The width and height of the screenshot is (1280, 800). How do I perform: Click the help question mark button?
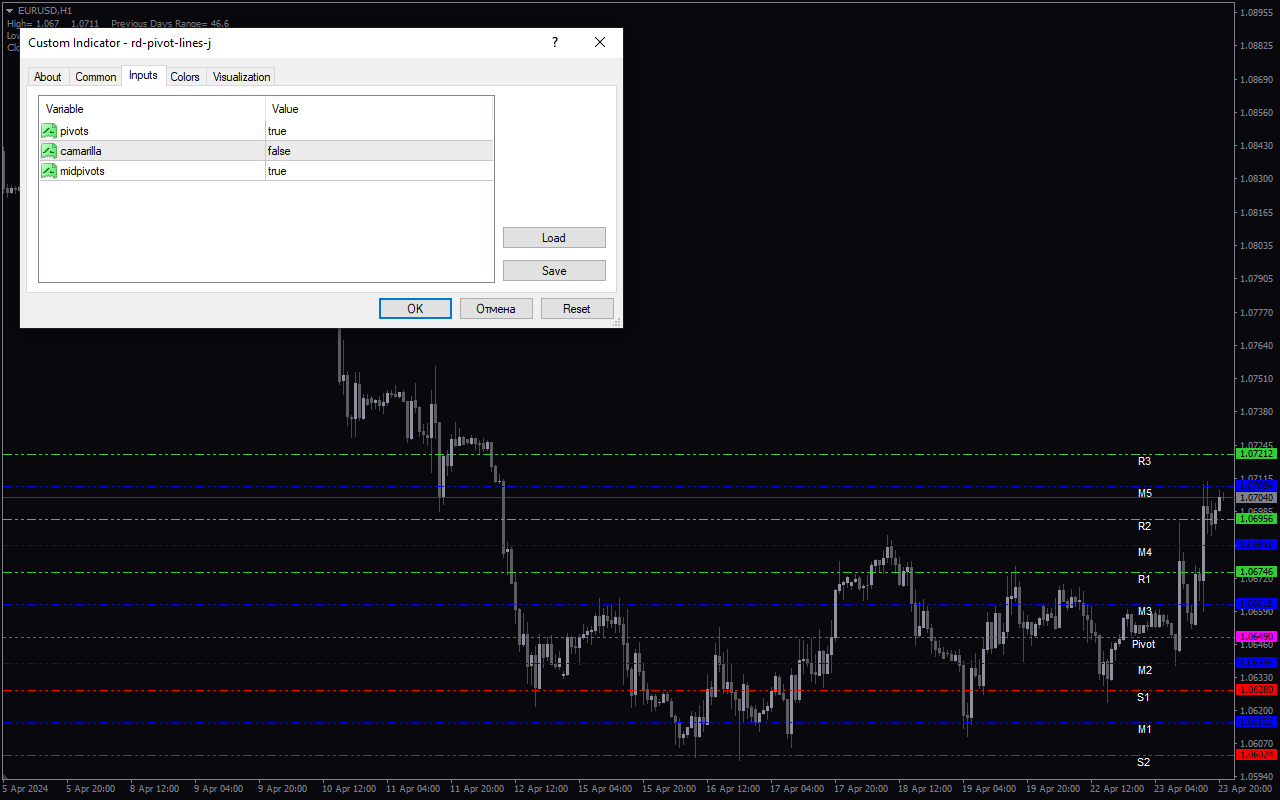tap(555, 42)
